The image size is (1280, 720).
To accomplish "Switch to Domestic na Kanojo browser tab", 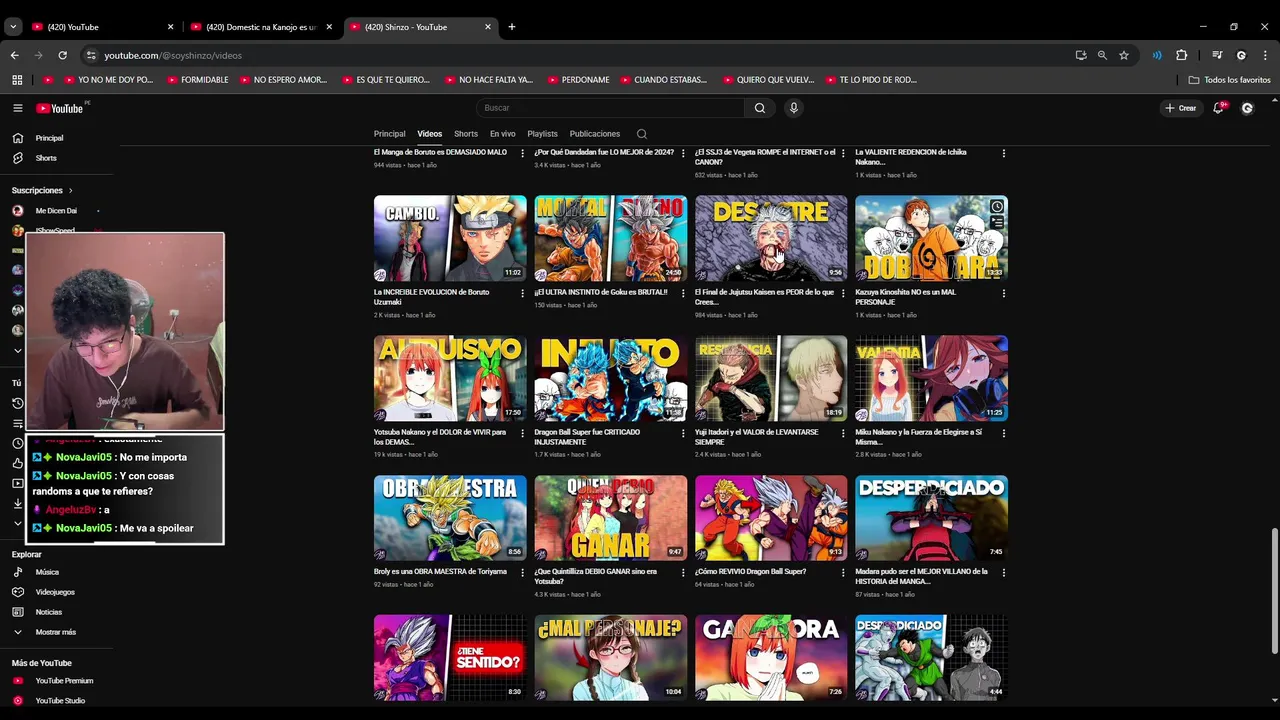I will [x=260, y=27].
